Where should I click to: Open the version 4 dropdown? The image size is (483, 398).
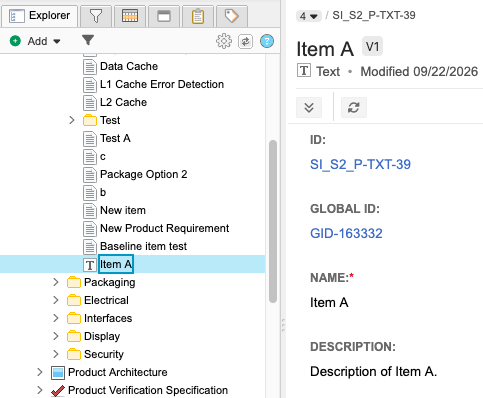pyautogui.click(x=308, y=16)
